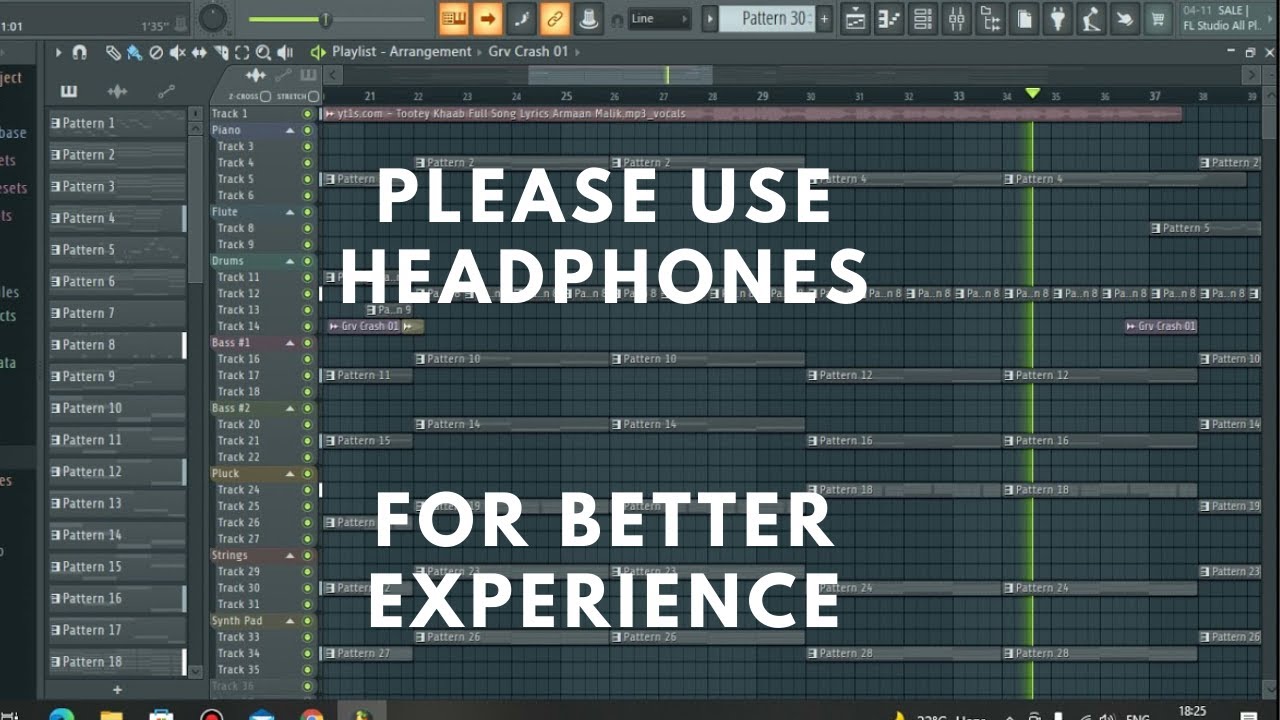Click the plus button beside Pattern 30
Viewport: 1280px width, 720px height.
824,18
